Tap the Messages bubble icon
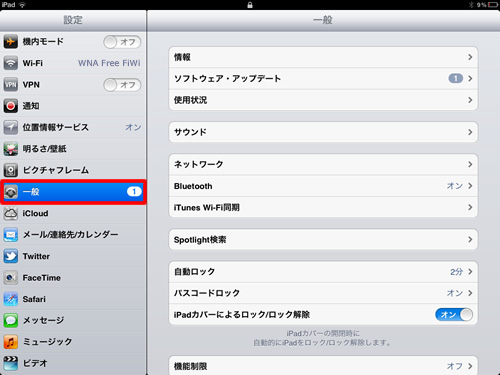500x375 pixels. click(11, 320)
